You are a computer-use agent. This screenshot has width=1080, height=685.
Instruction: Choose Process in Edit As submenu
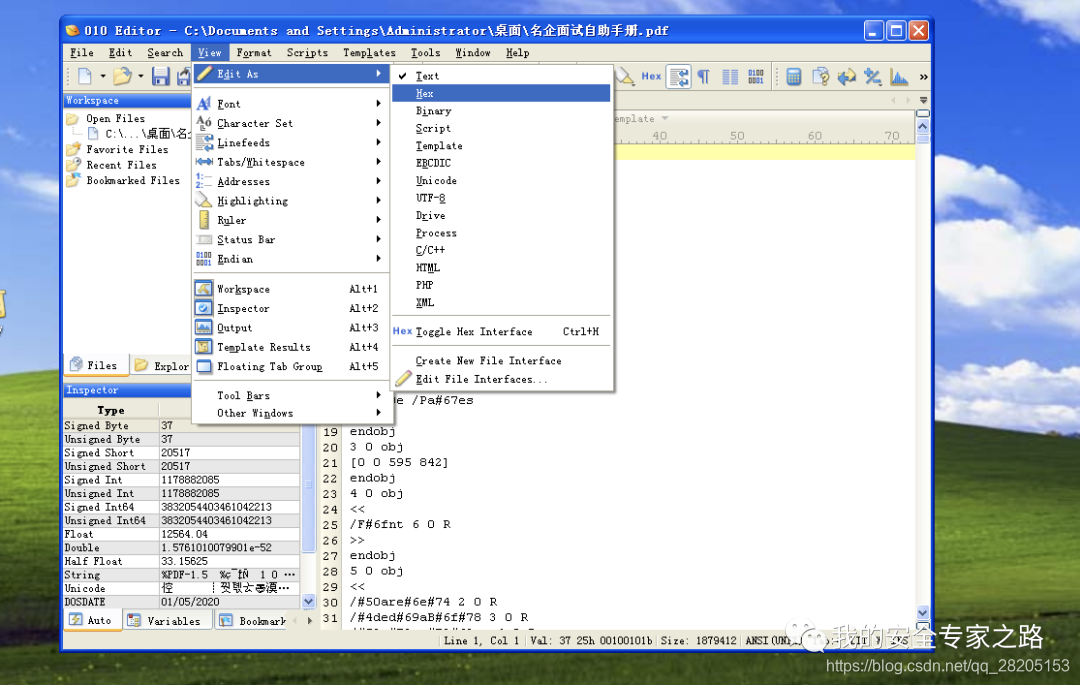click(x=501, y=233)
